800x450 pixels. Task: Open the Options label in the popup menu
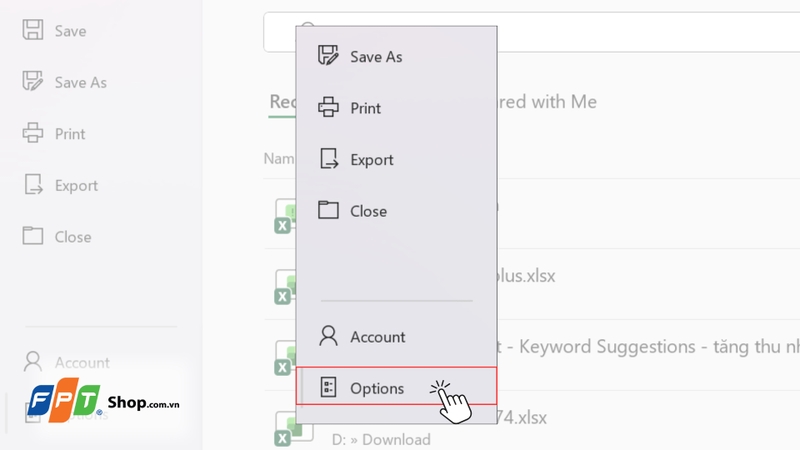[377, 388]
